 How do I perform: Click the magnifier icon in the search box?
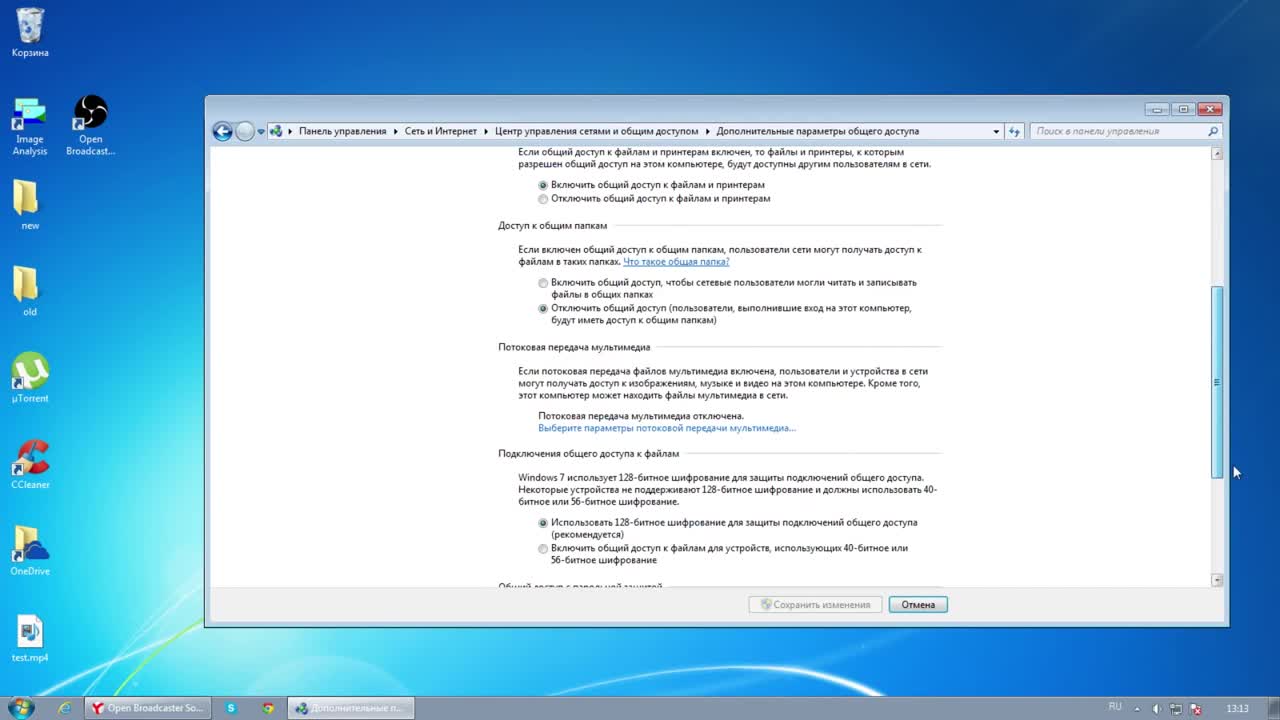(x=1213, y=131)
